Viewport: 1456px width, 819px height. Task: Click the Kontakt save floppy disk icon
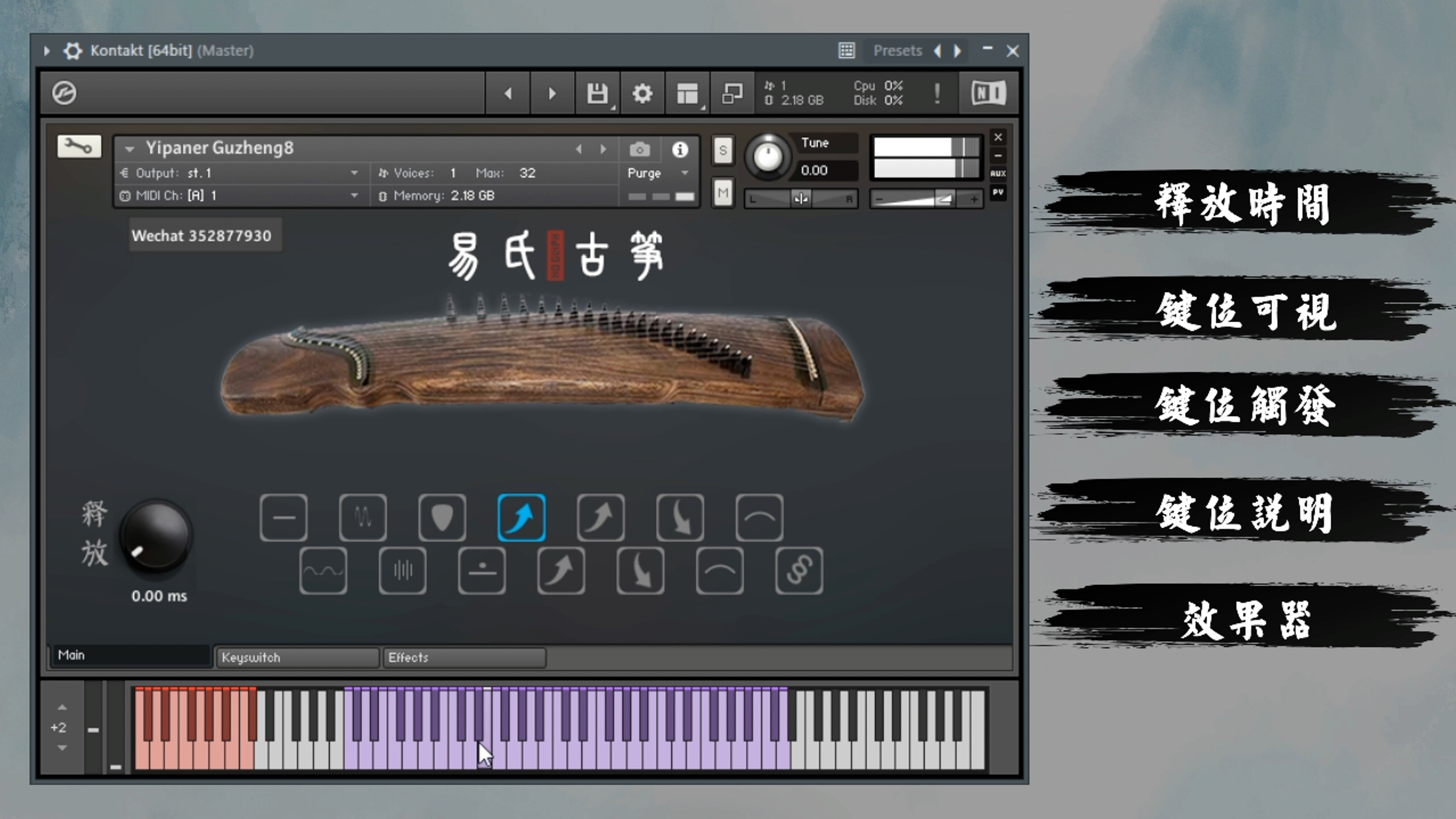click(x=597, y=93)
